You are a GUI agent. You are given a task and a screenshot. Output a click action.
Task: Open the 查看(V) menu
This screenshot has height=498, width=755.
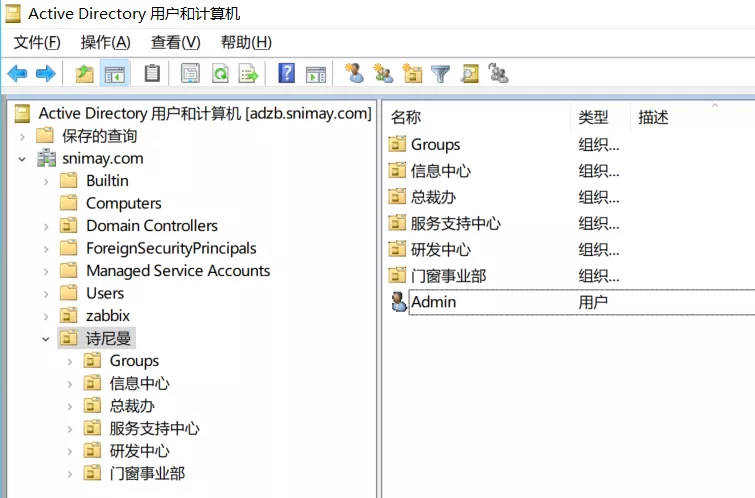click(175, 42)
